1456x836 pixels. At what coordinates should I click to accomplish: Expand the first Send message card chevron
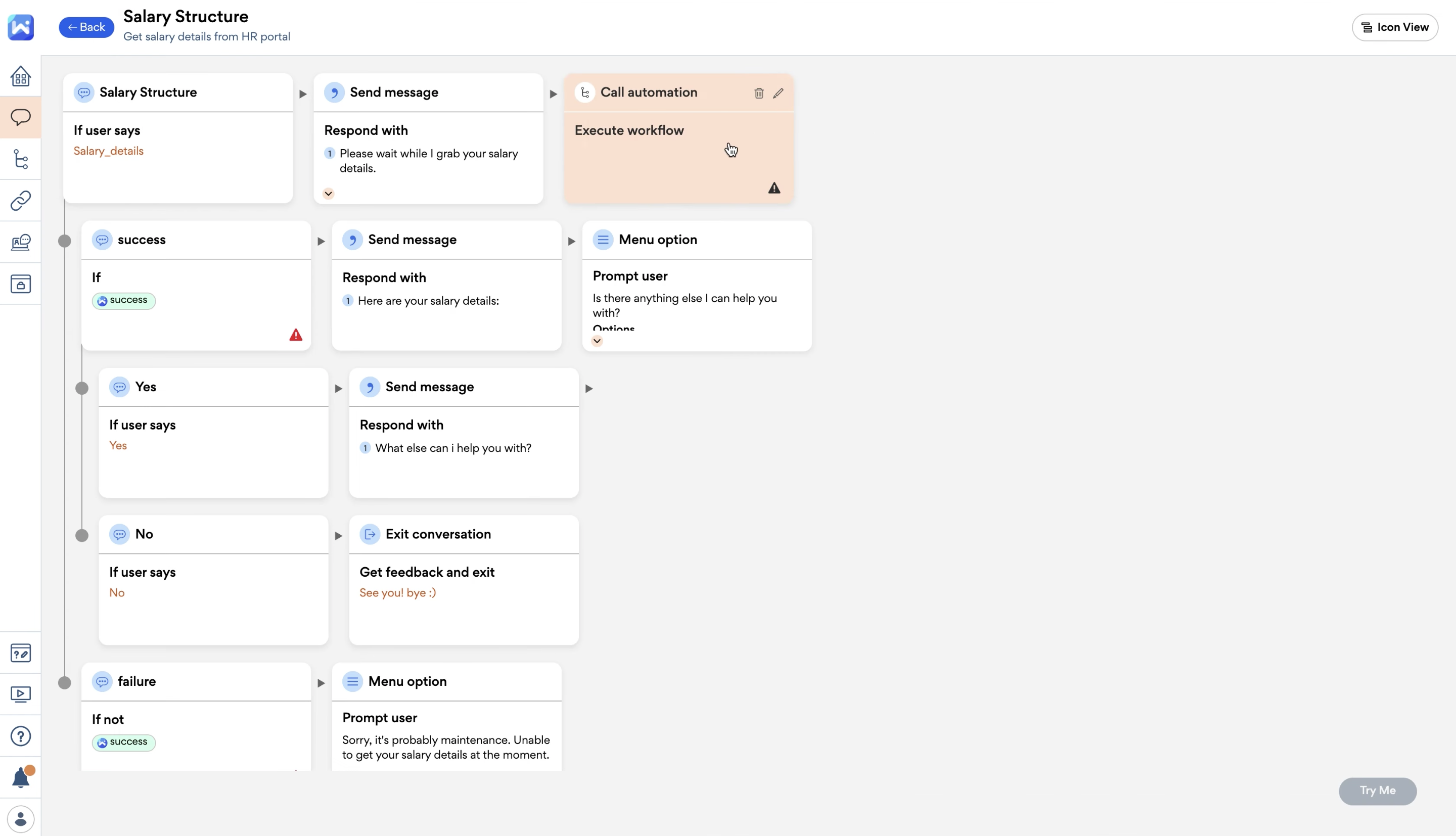329,194
